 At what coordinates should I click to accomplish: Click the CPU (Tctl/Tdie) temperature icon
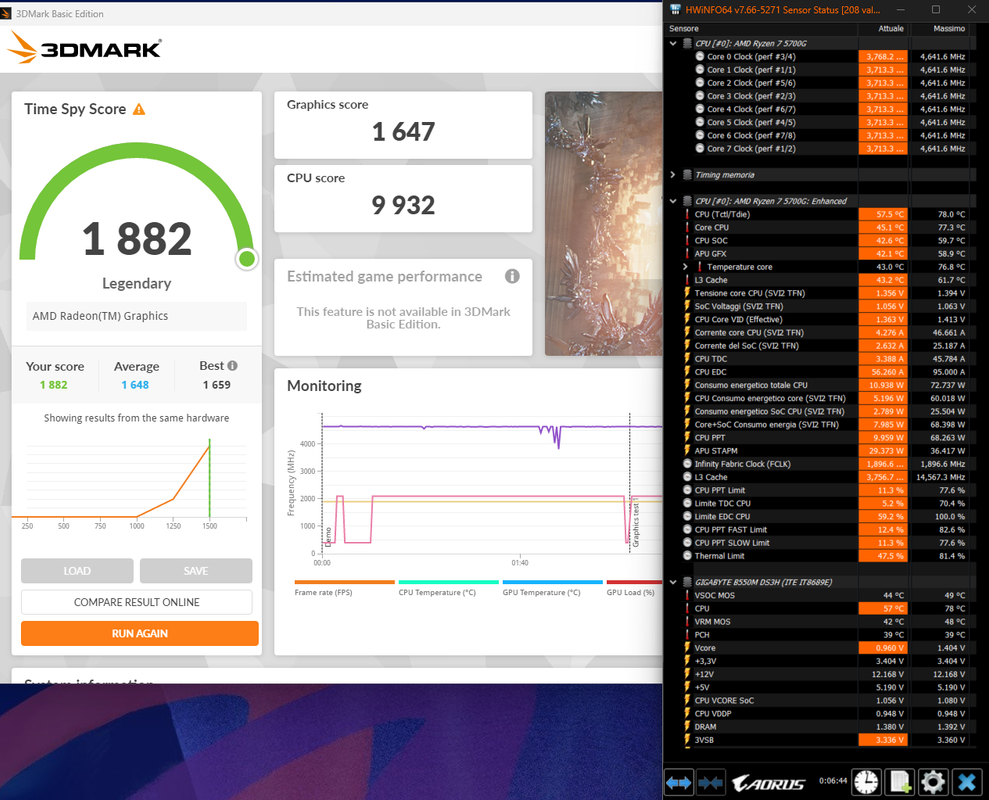click(688, 215)
